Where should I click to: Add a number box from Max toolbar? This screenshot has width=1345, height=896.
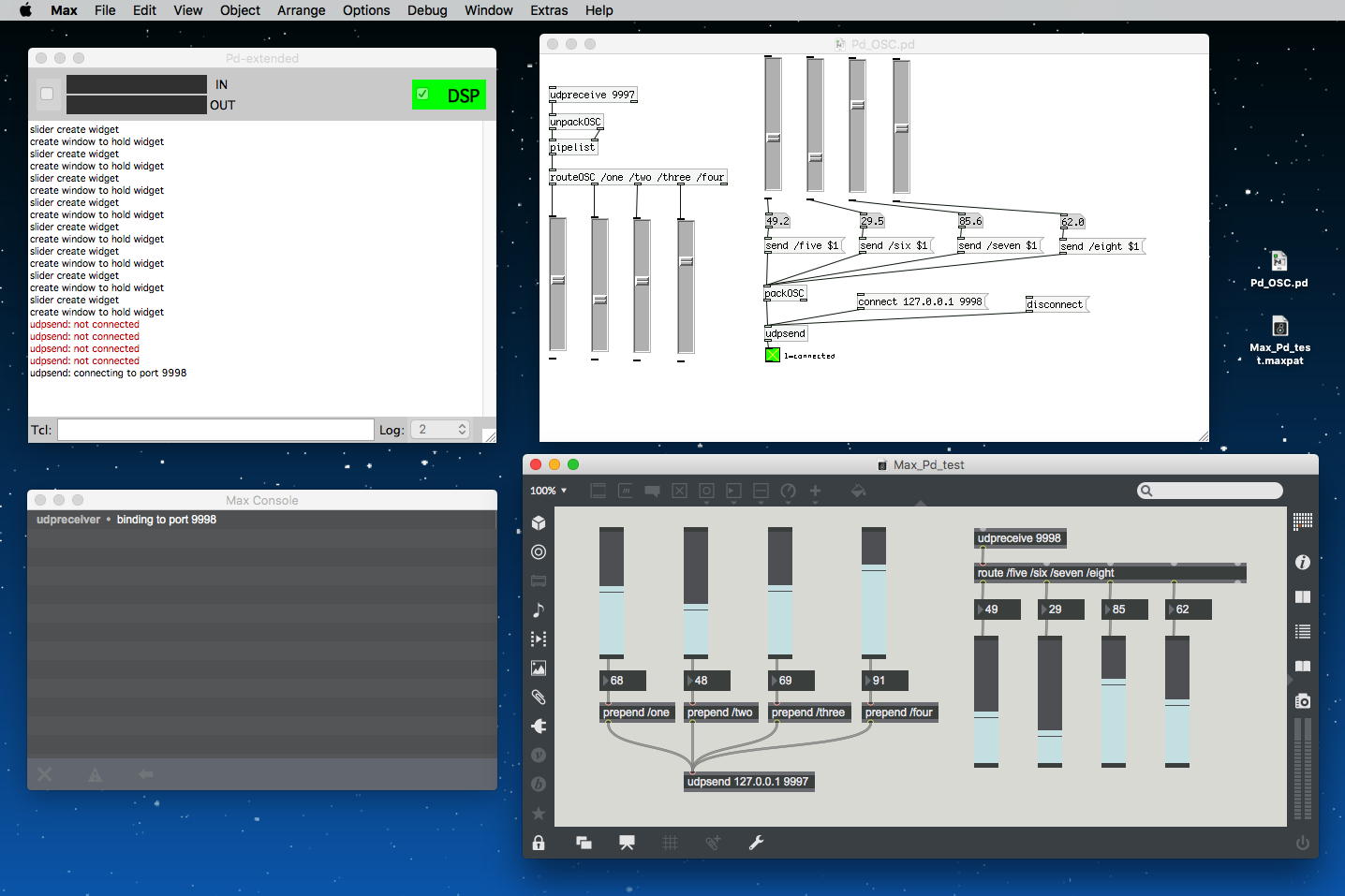click(734, 491)
